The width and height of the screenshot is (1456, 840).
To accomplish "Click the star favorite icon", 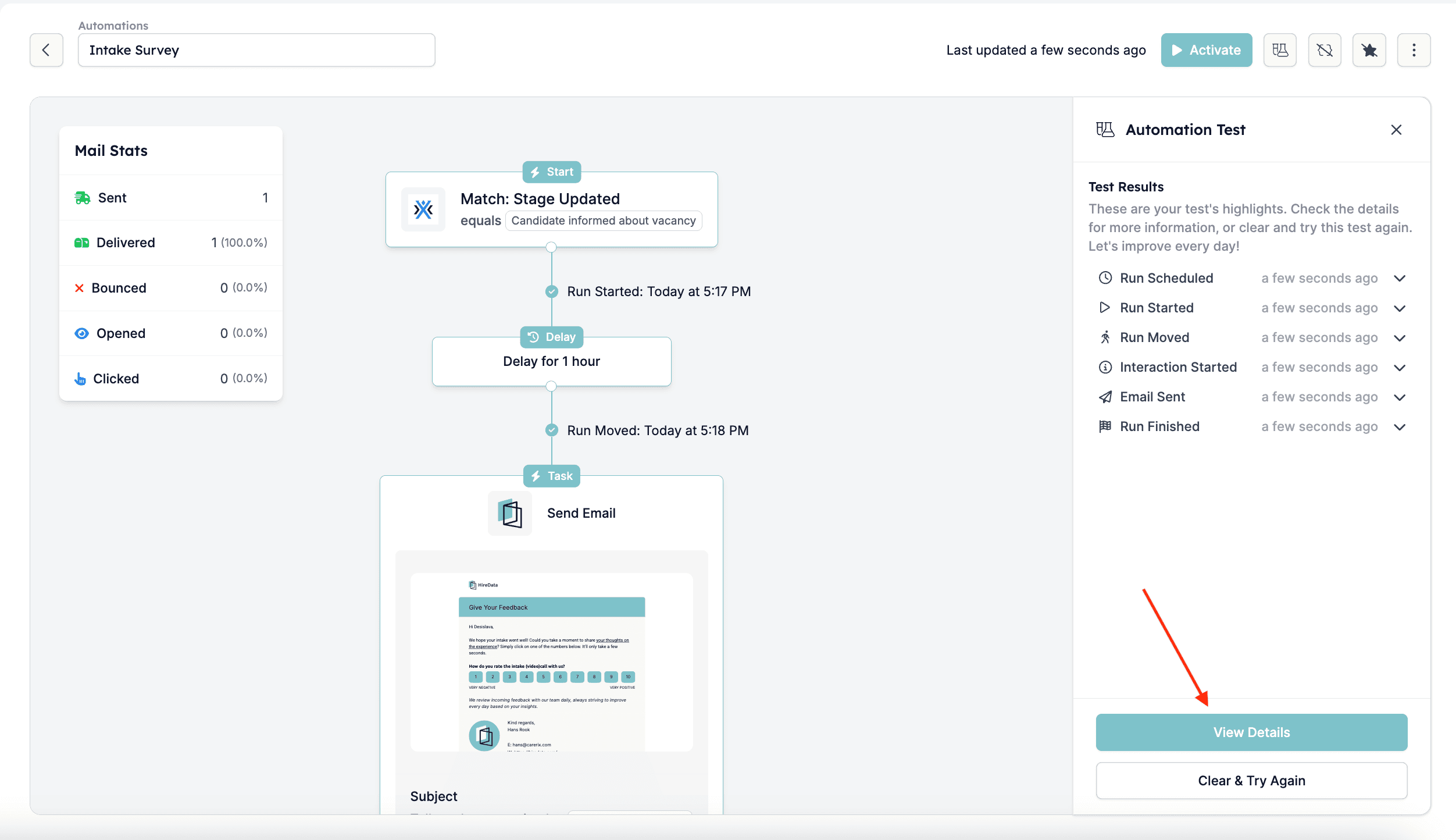I will click(x=1369, y=50).
